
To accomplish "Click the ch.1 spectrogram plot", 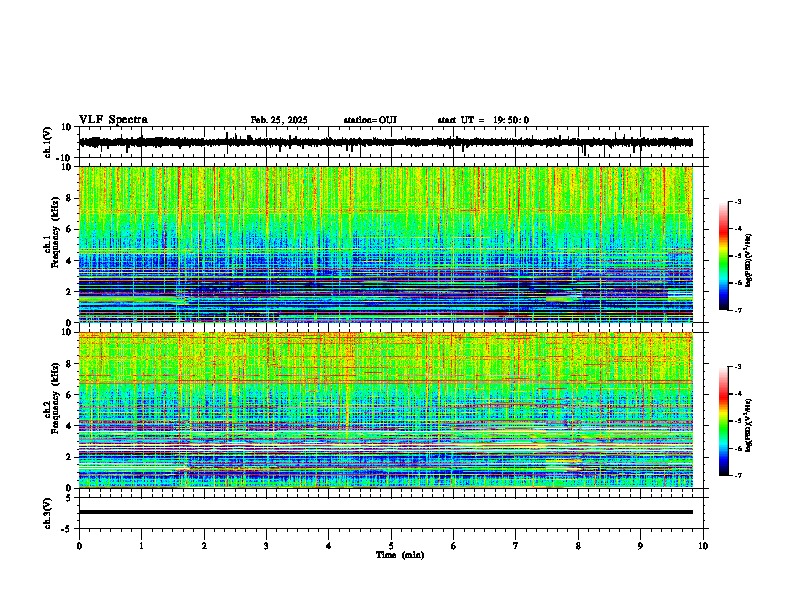I will point(386,244).
